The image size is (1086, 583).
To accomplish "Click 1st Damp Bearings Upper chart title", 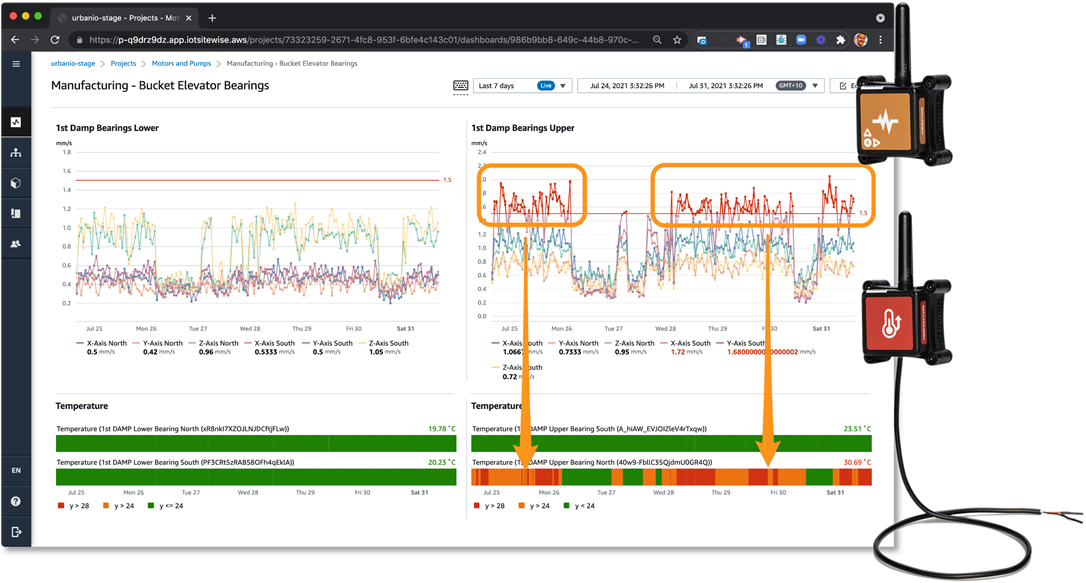I will point(523,128).
